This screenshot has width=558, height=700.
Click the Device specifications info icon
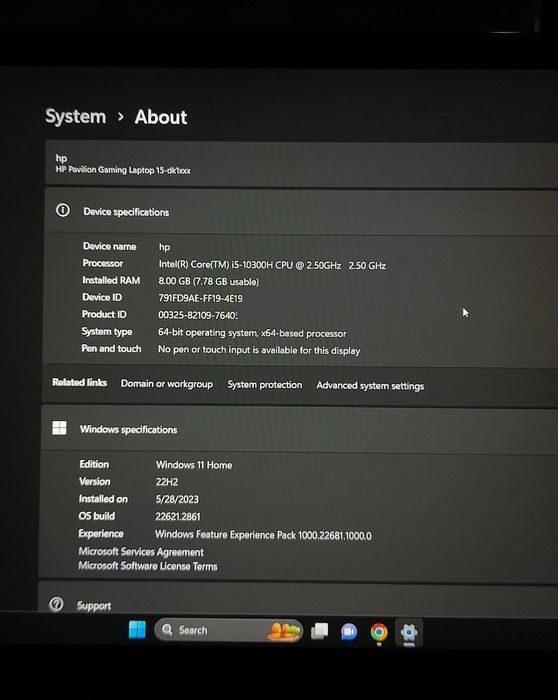coord(63,210)
